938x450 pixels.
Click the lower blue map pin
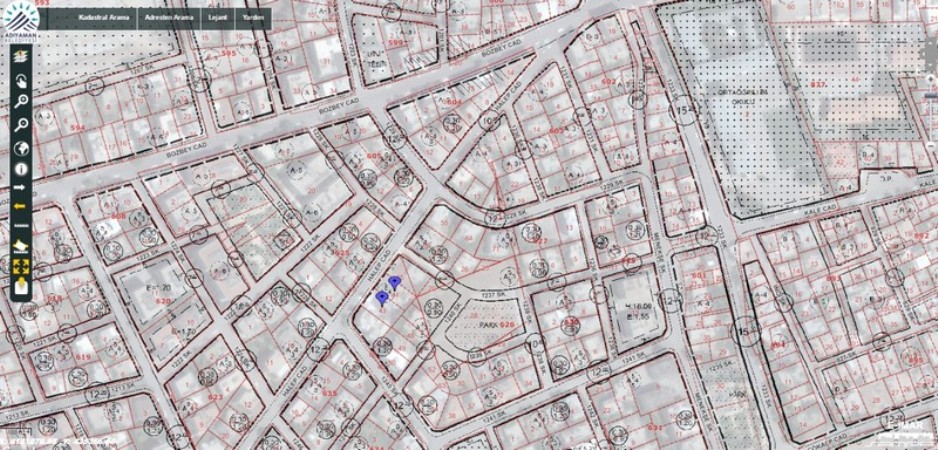coord(382,298)
